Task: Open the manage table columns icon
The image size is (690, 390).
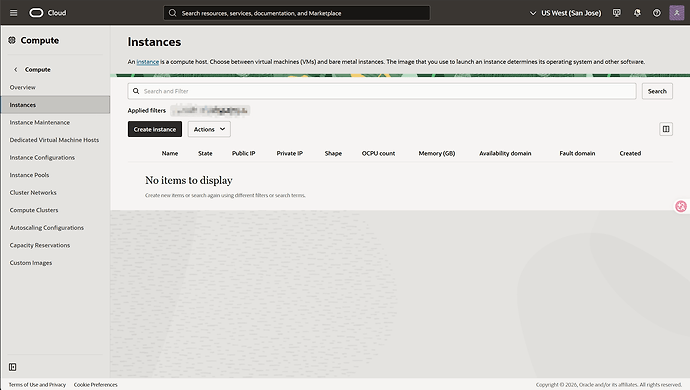Action: tap(666, 129)
